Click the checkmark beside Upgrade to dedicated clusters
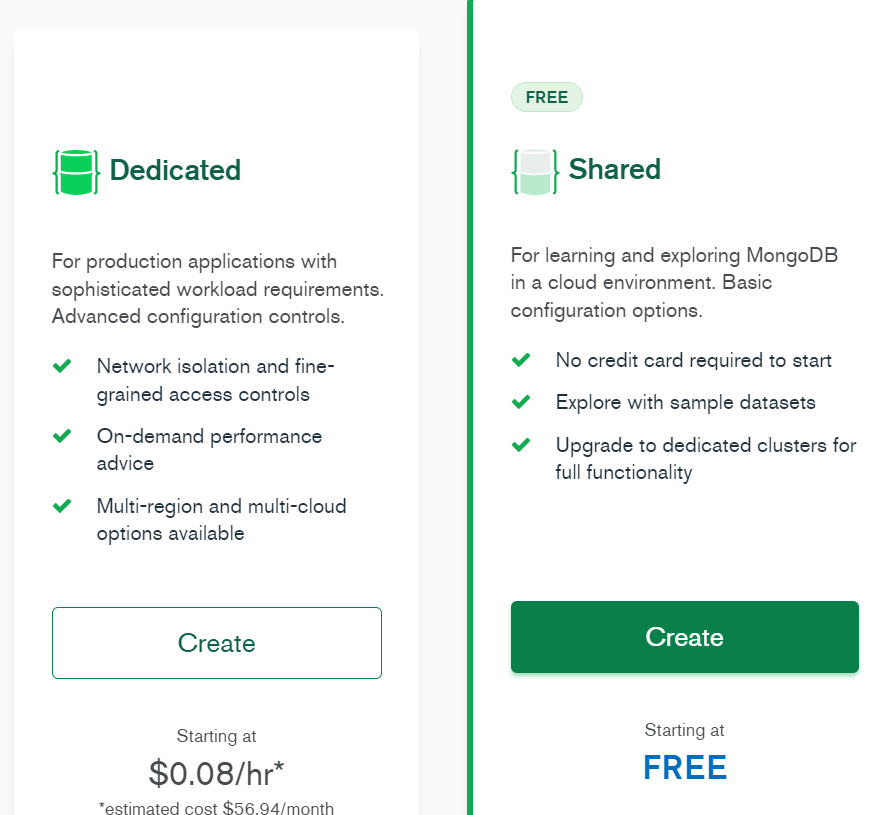 tap(521, 445)
